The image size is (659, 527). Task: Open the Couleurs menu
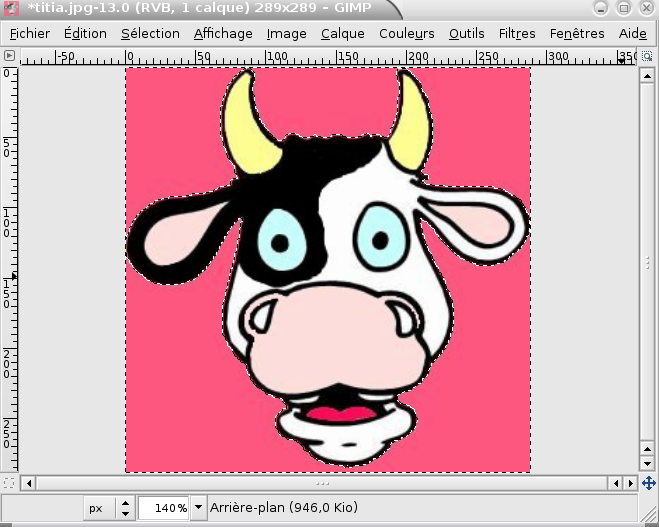pyautogui.click(x=406, y=33)
